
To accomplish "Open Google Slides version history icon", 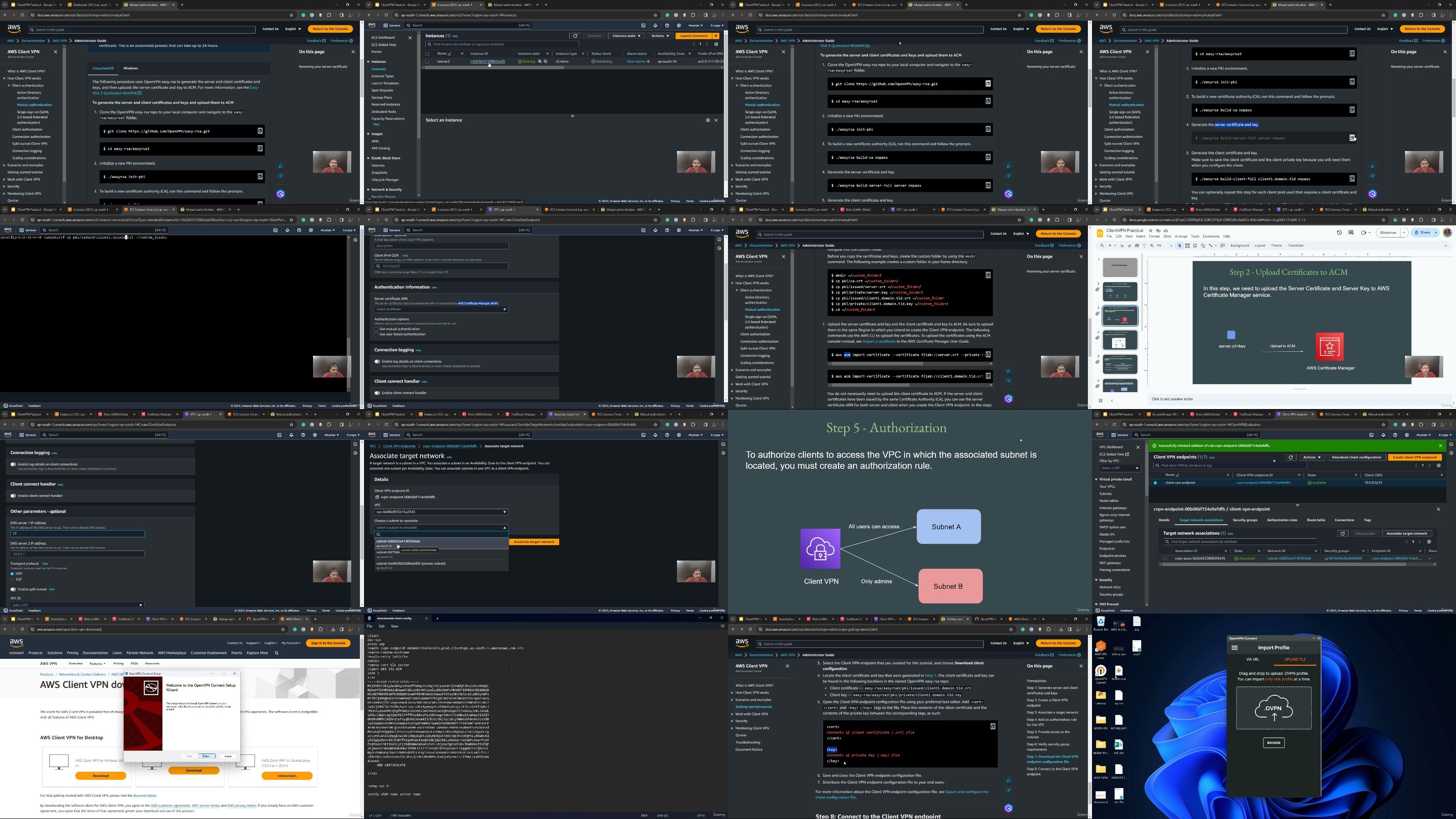I will tap(1339, 233).
